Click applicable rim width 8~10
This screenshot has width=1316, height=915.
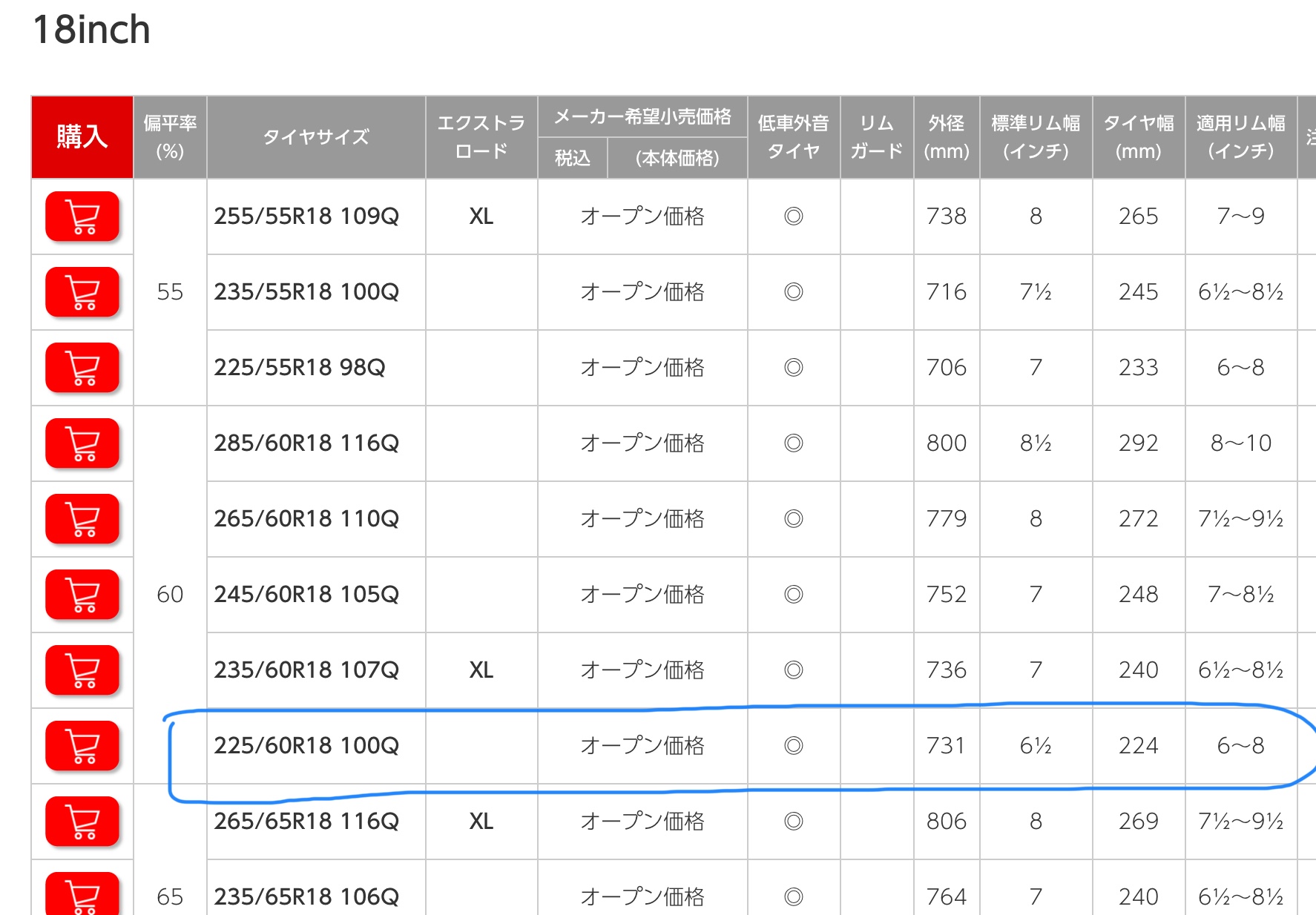1241,443
